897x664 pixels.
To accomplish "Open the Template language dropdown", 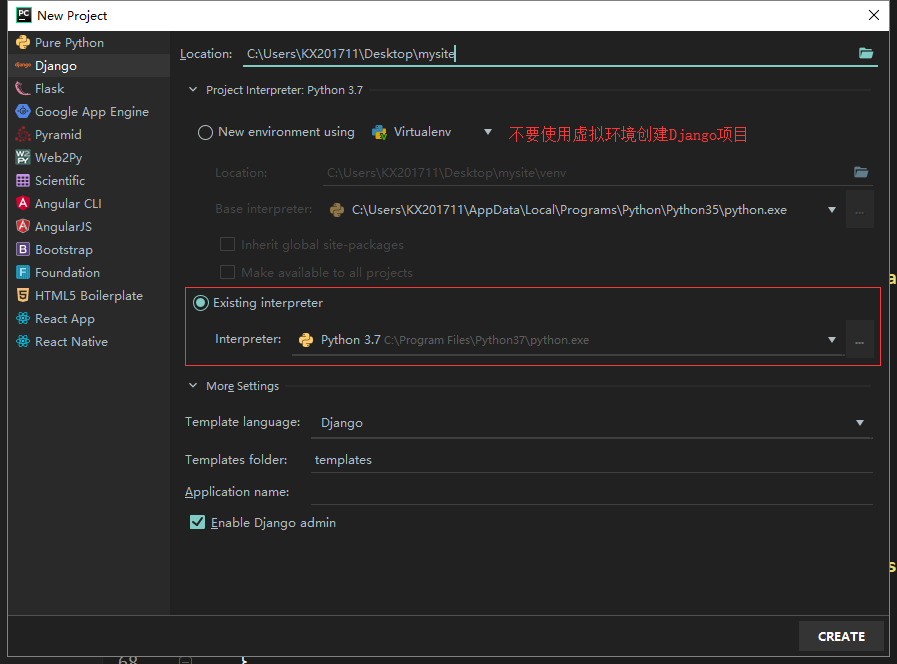I will click(860, 423).
